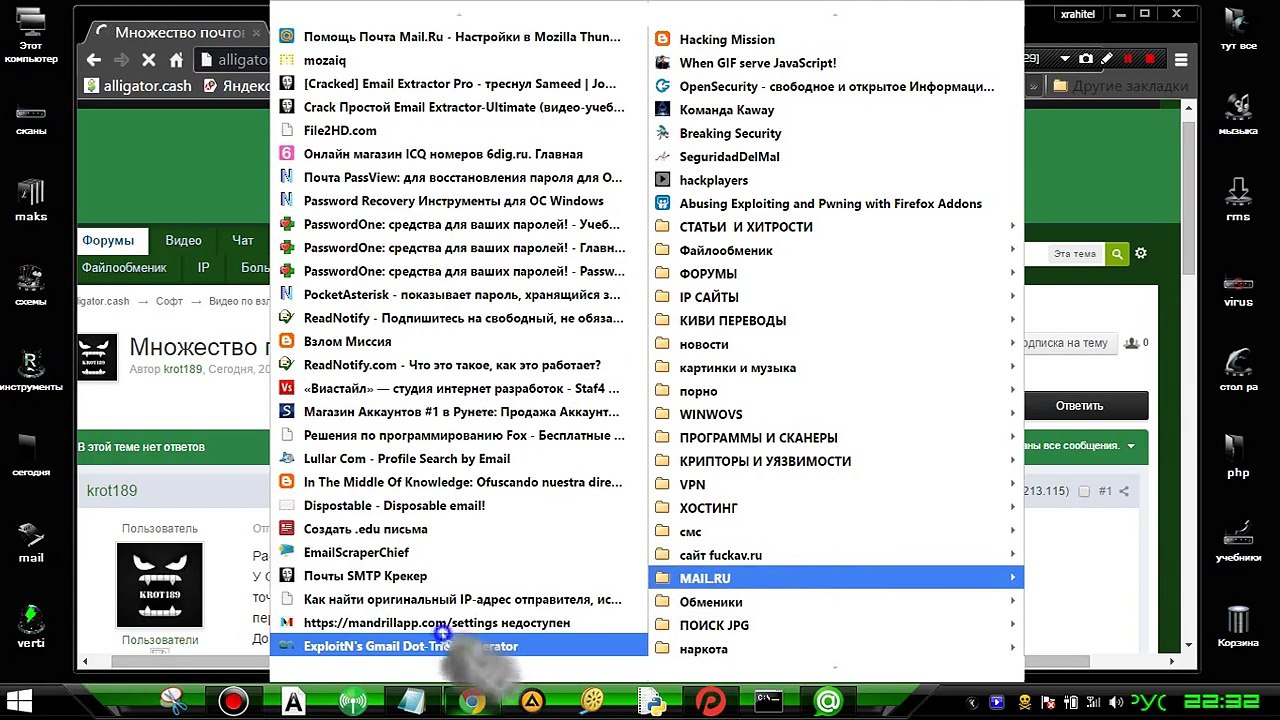Image resolution: width=1280 pixels, height=720 pixels.
Task: Open the Почты SMTP Крекер bookmark
Action: coord(459,576)
